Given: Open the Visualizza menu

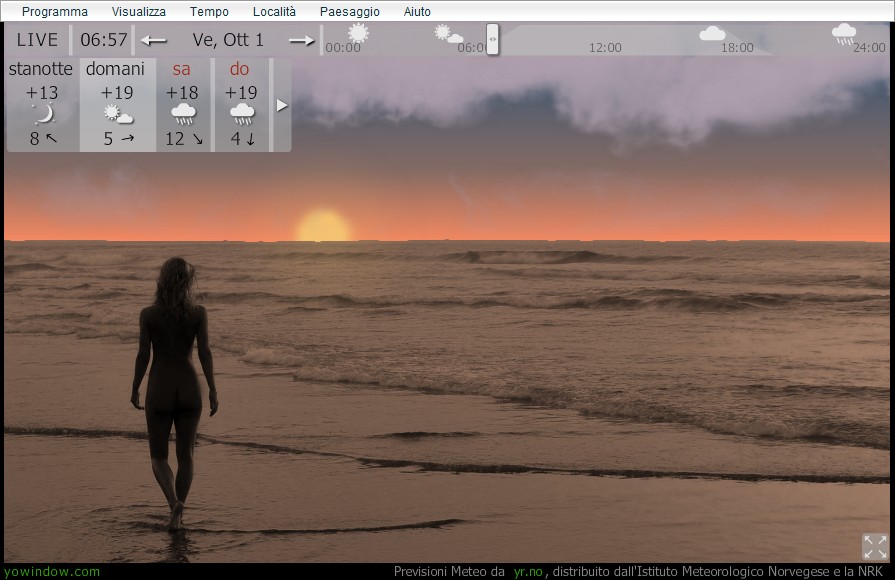Looking at the screenshot, I should pyautogui.click(x=139, y=11).
